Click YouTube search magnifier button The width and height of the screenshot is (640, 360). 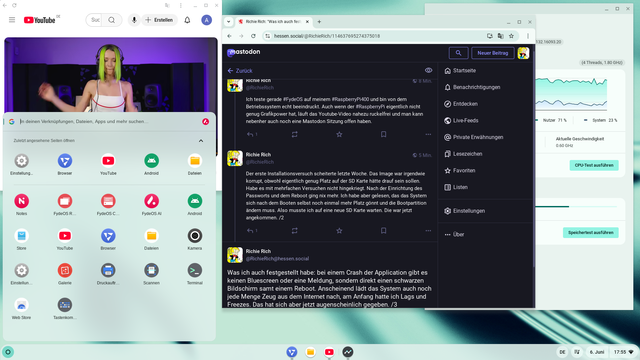(x=111, y=20)
